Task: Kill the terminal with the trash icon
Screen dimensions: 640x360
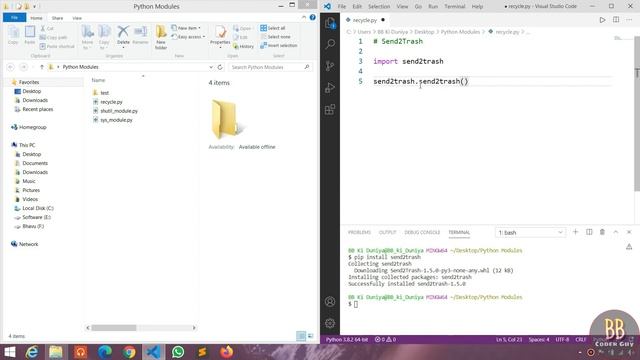Action: pyautogui.click(x=602, y=232)
